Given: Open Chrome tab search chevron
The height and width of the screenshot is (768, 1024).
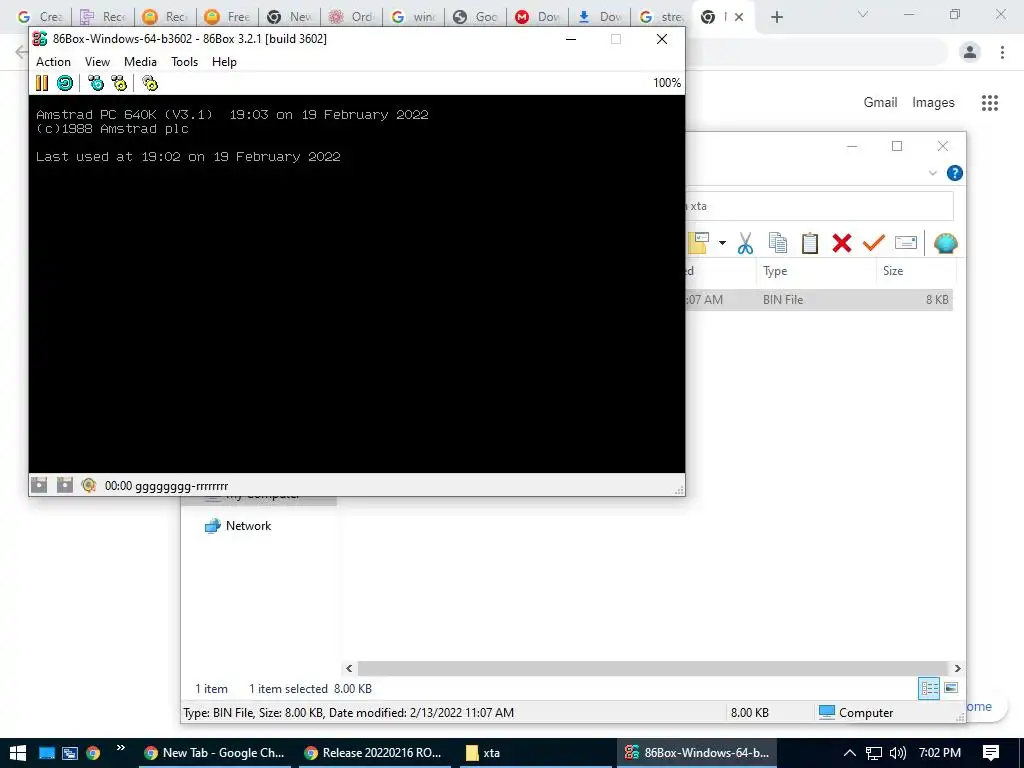Looking at the screenshot, I should pyautogui.click(x=863, y=14).
